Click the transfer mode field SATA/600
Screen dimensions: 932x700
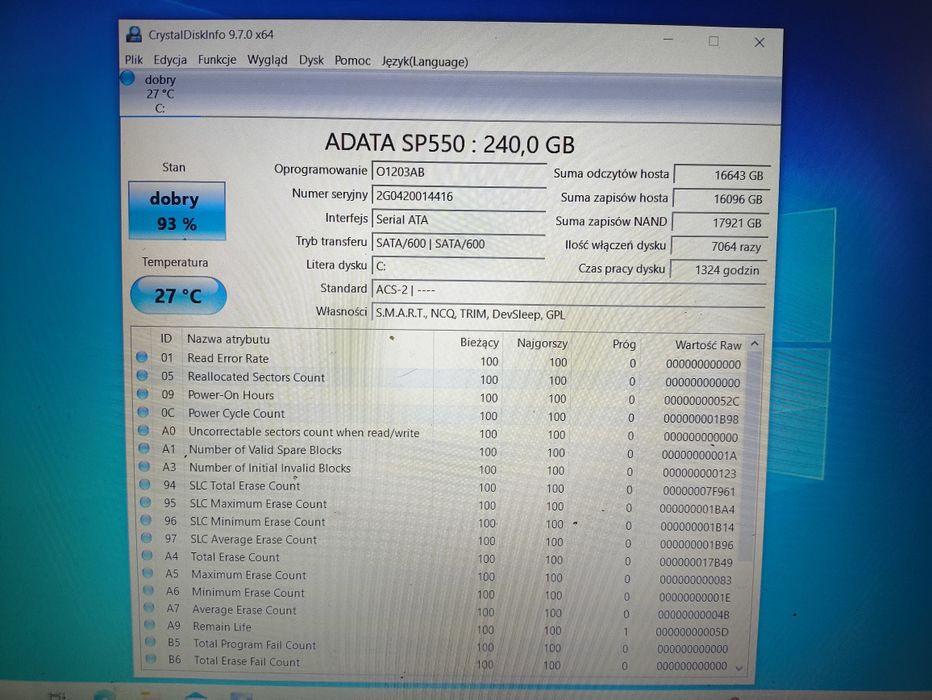click(458, 244)
